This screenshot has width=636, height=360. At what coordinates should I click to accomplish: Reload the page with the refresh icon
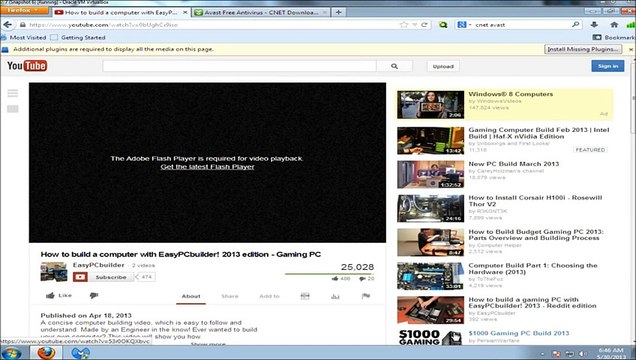pos(424,25)
